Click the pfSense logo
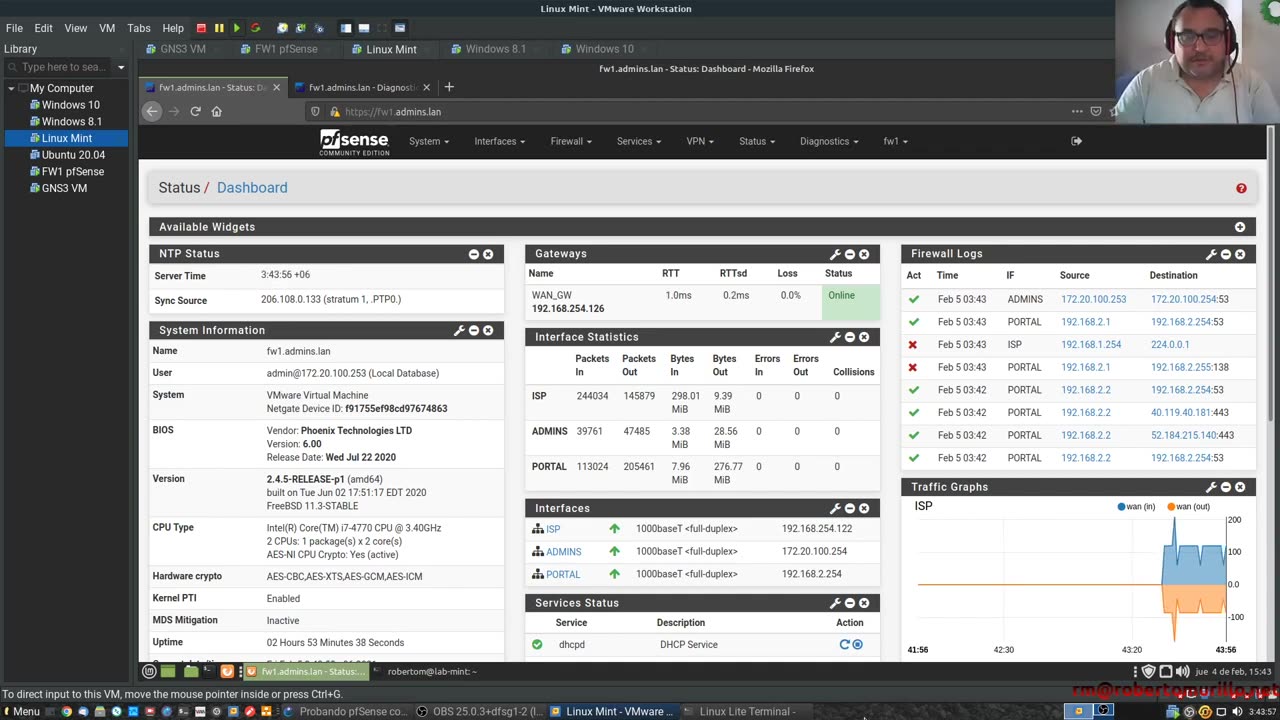 pyautogui.click(x=354, y=142)
